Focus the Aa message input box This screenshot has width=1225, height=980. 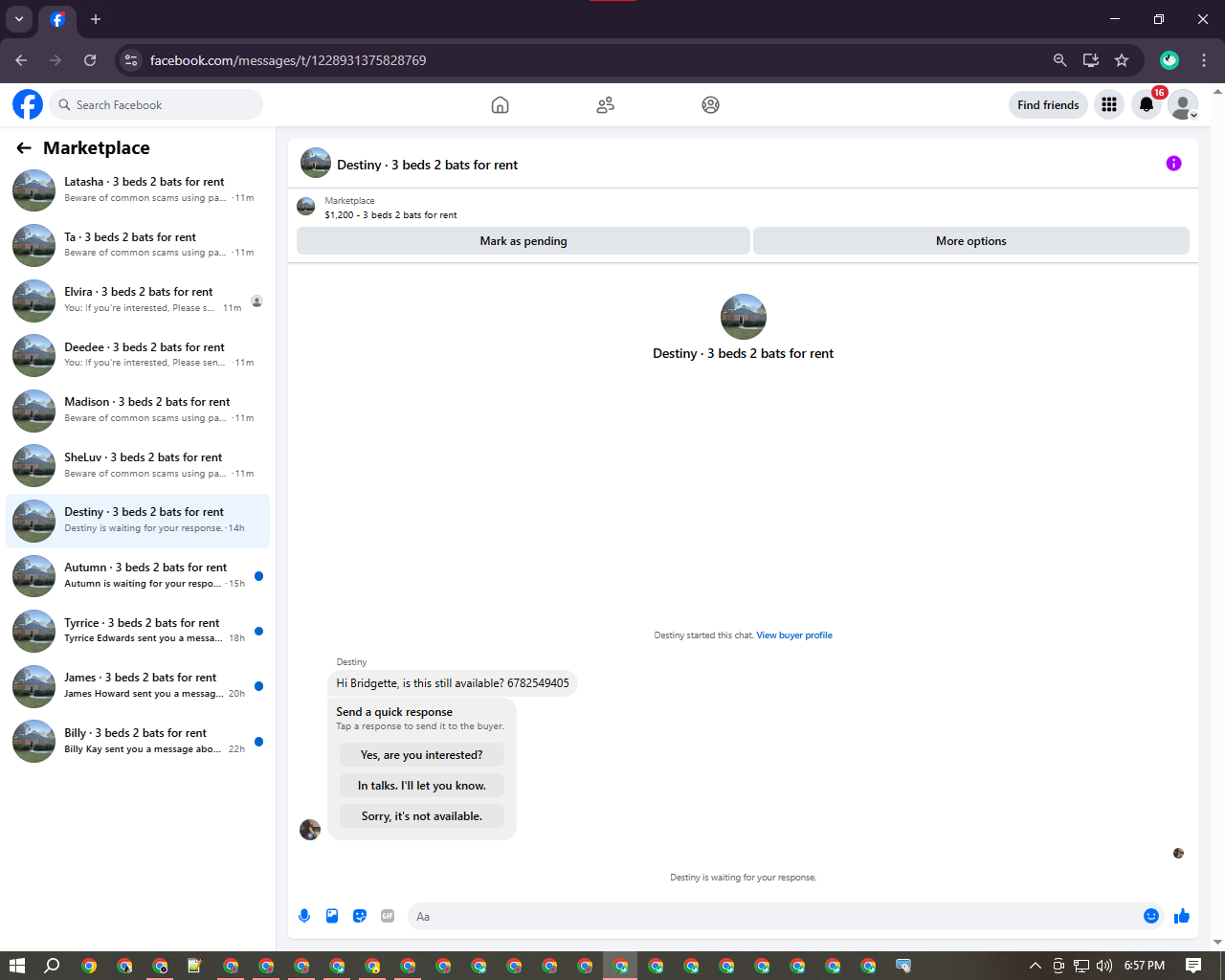[785, 916]
